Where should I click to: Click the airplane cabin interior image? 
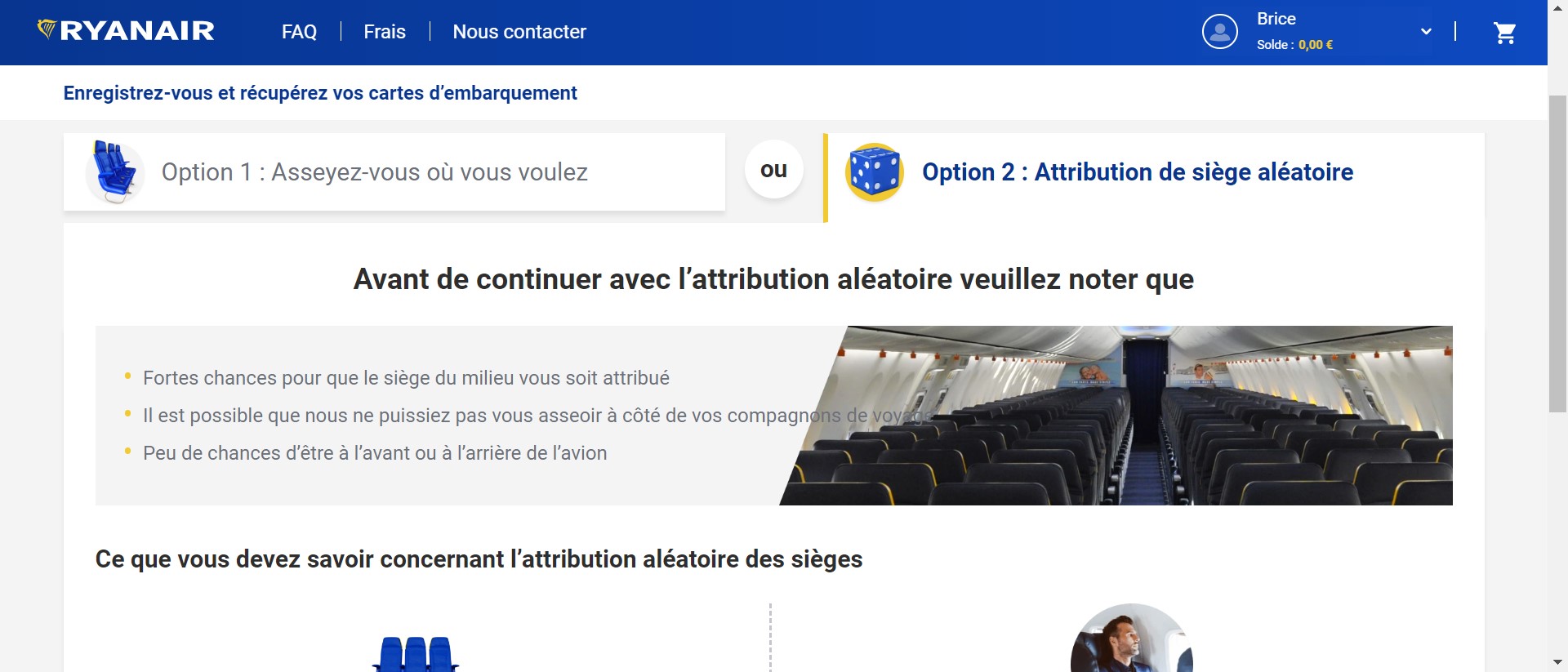coord(1143,415)
